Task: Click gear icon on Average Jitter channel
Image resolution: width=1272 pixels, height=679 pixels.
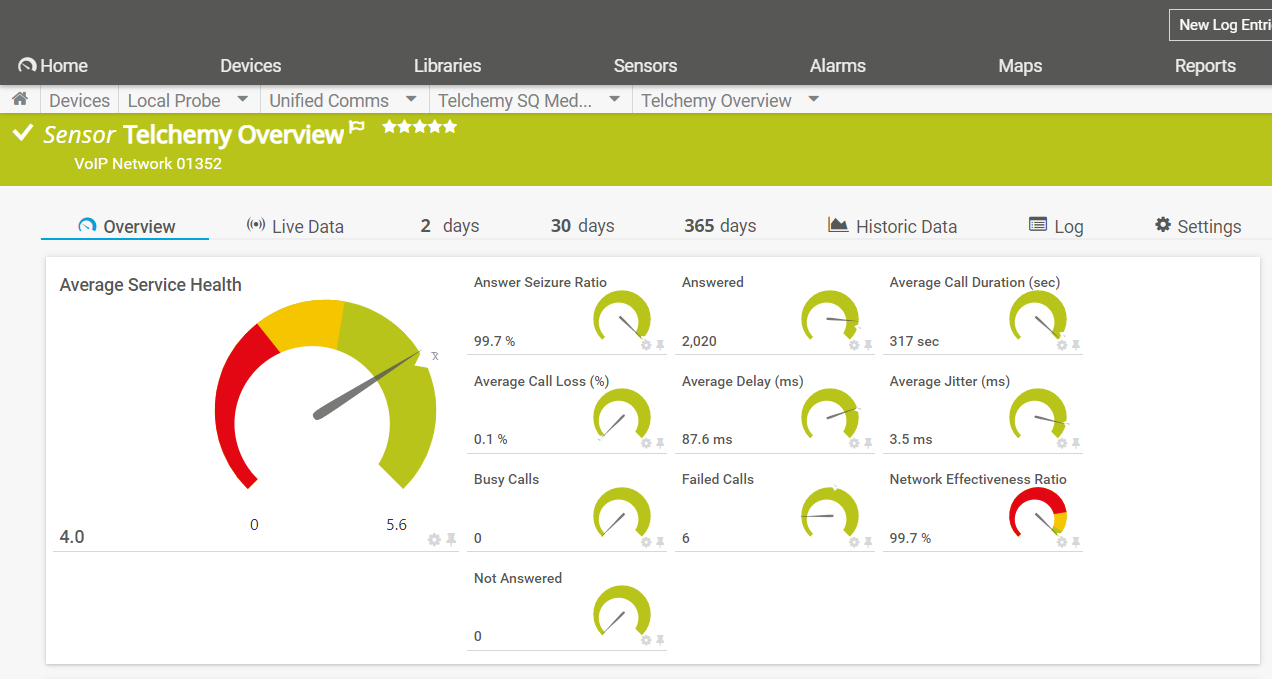Action: click(1062, 443)
